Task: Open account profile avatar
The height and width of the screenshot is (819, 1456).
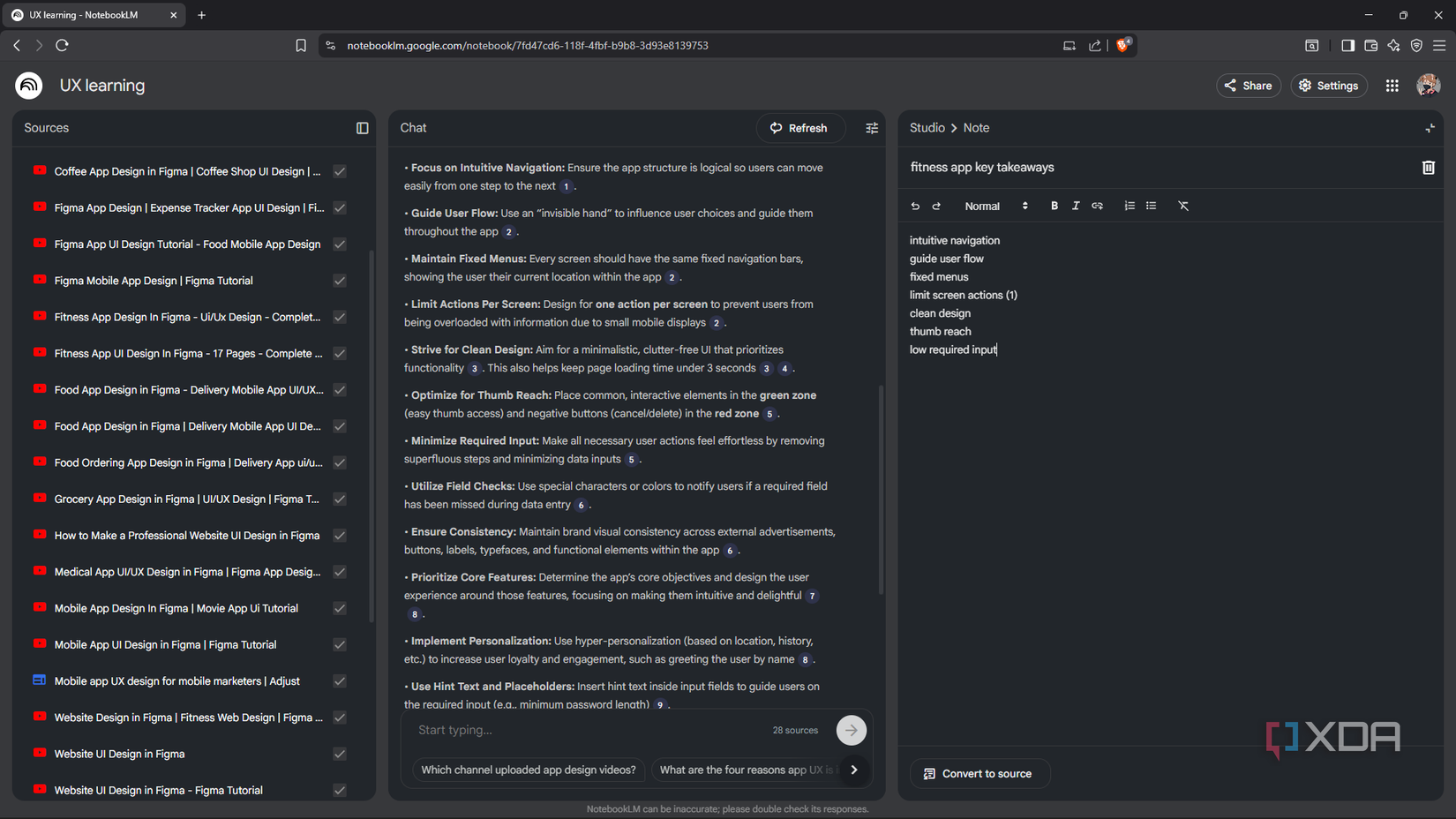Action: (x=1428, y=86)
